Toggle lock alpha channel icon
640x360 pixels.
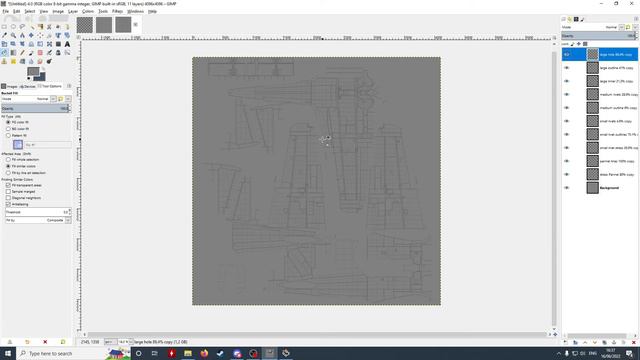tap(585, 44)
